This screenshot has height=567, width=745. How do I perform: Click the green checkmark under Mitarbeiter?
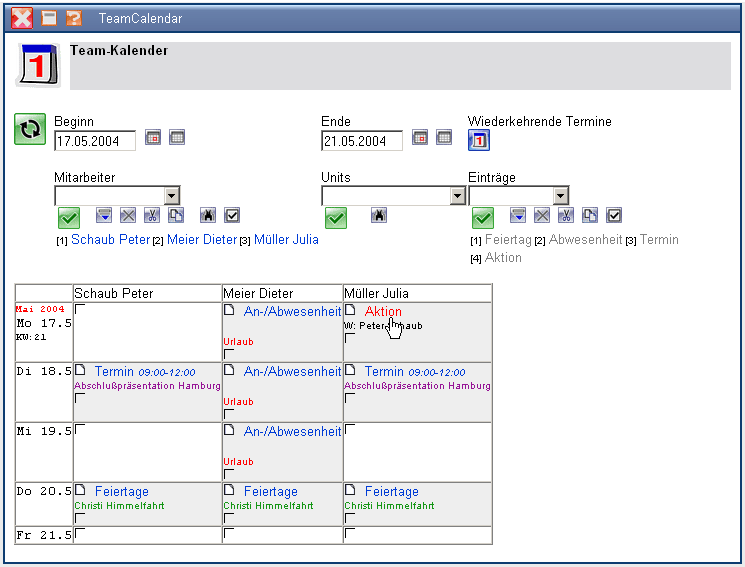(x=69, y=216)
